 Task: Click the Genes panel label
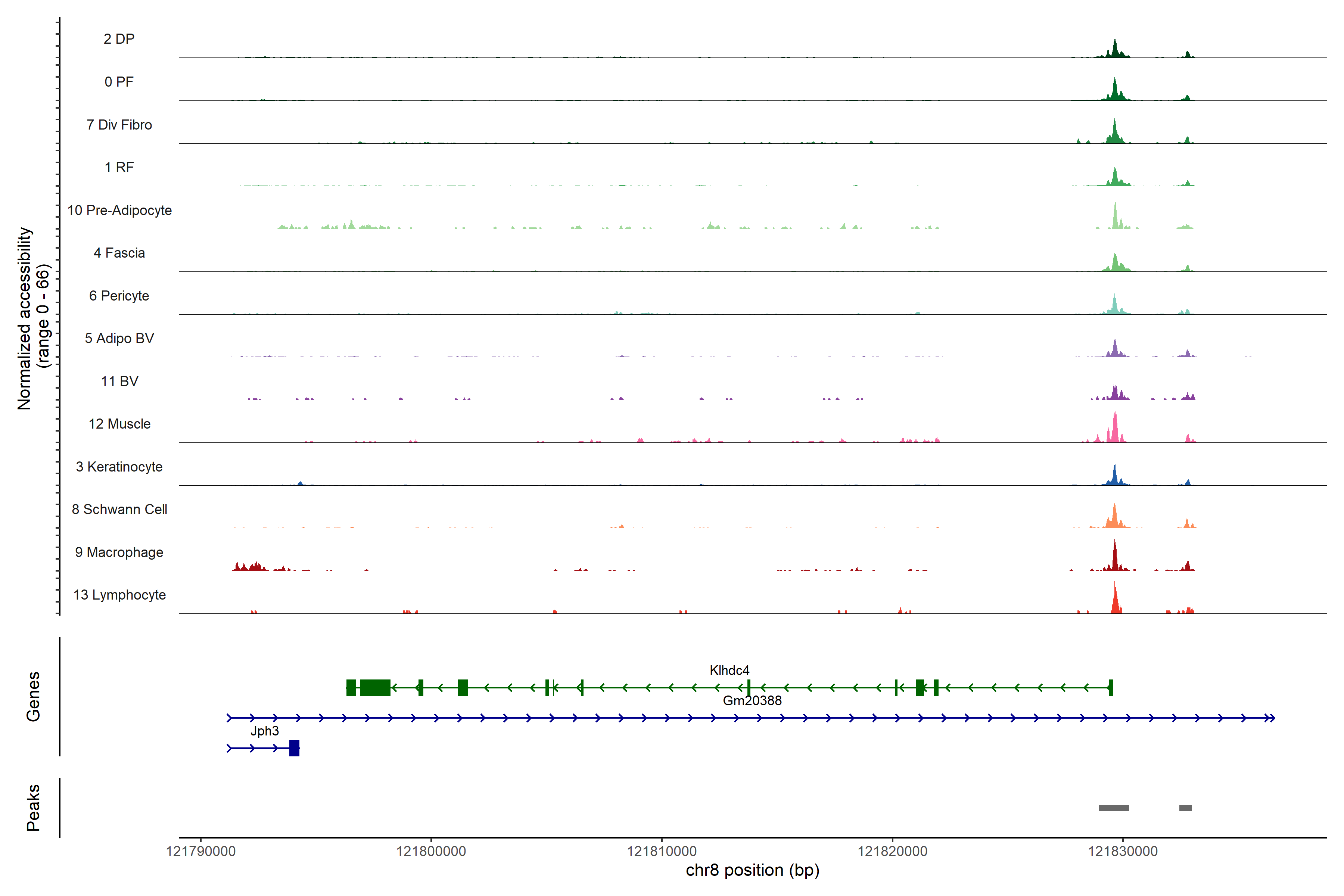tap(33, 696)
